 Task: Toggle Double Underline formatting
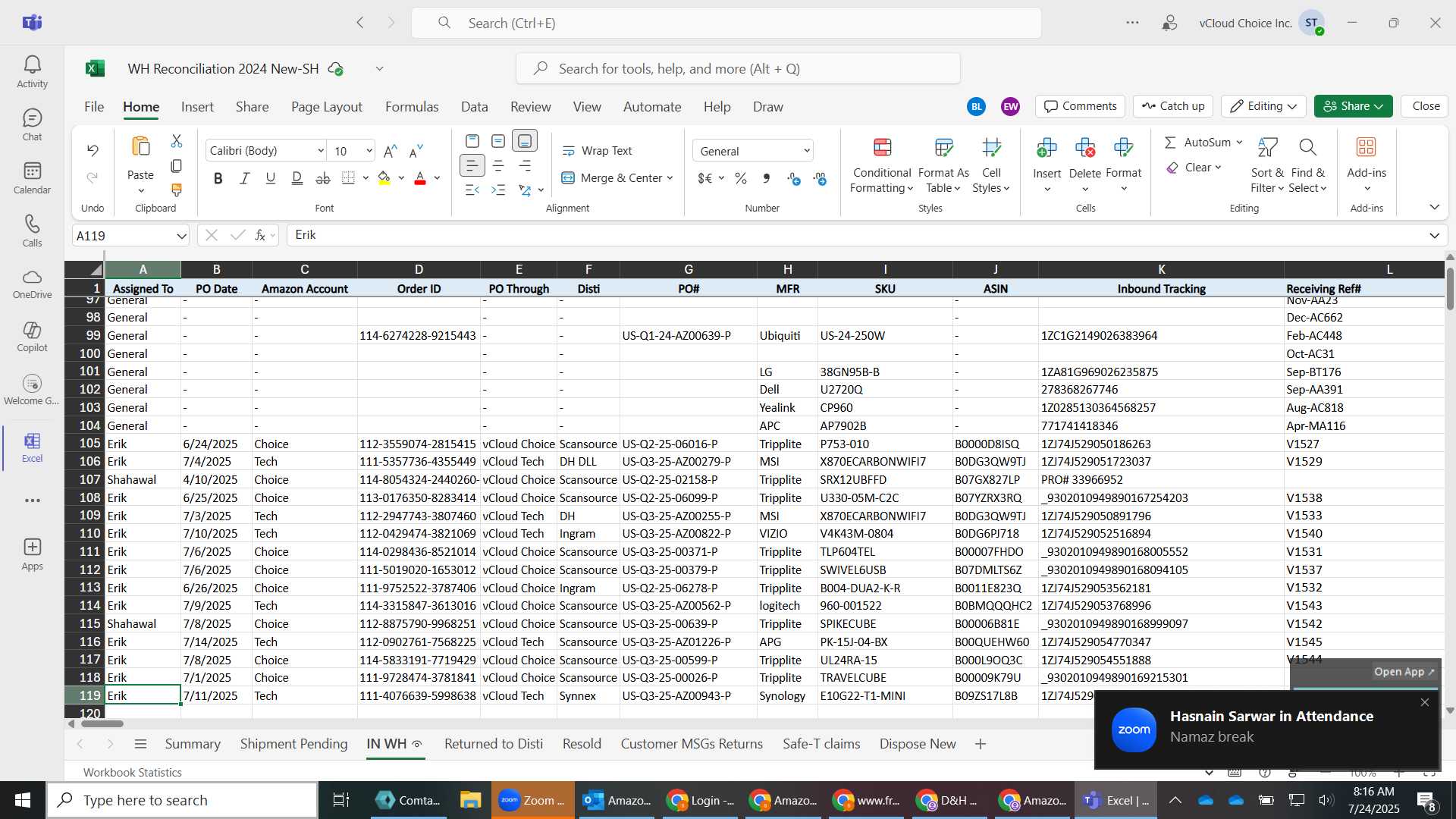pyautogui.click(x=297, y=178)
